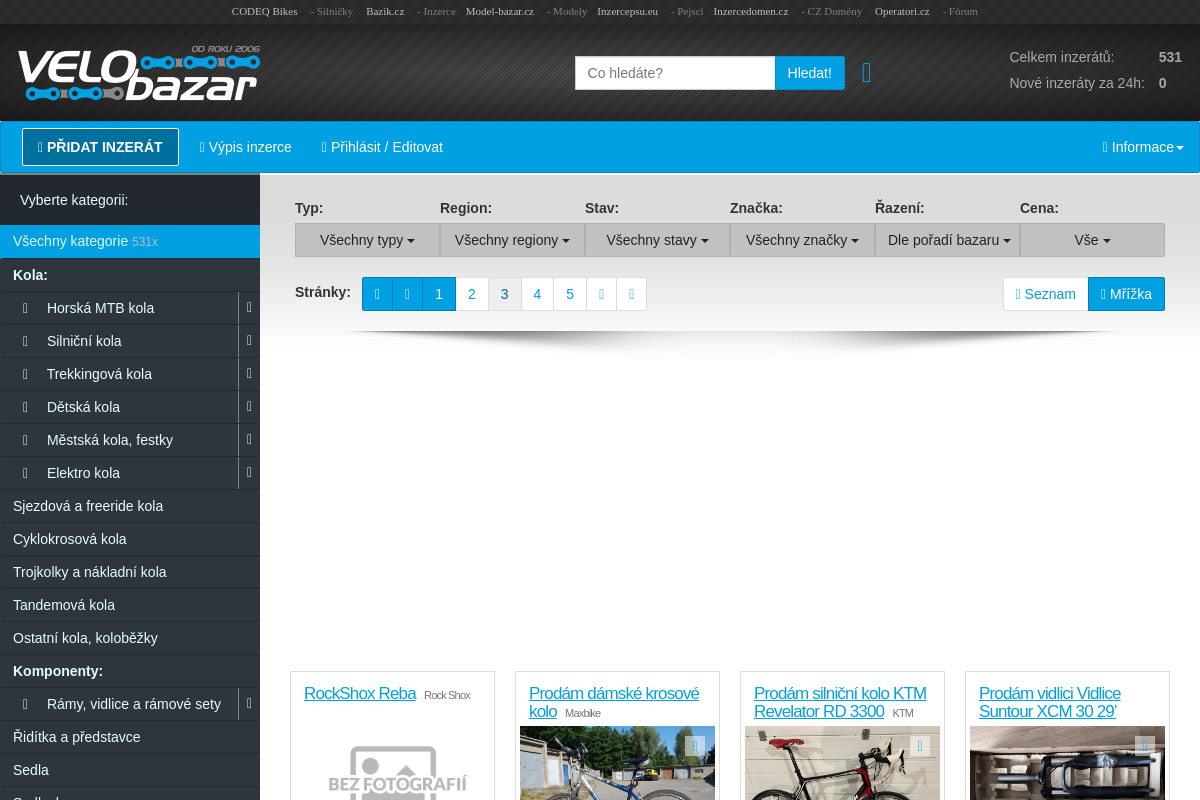Go to results page 1
1200x800 pixels.
click(x=439, y=294)
